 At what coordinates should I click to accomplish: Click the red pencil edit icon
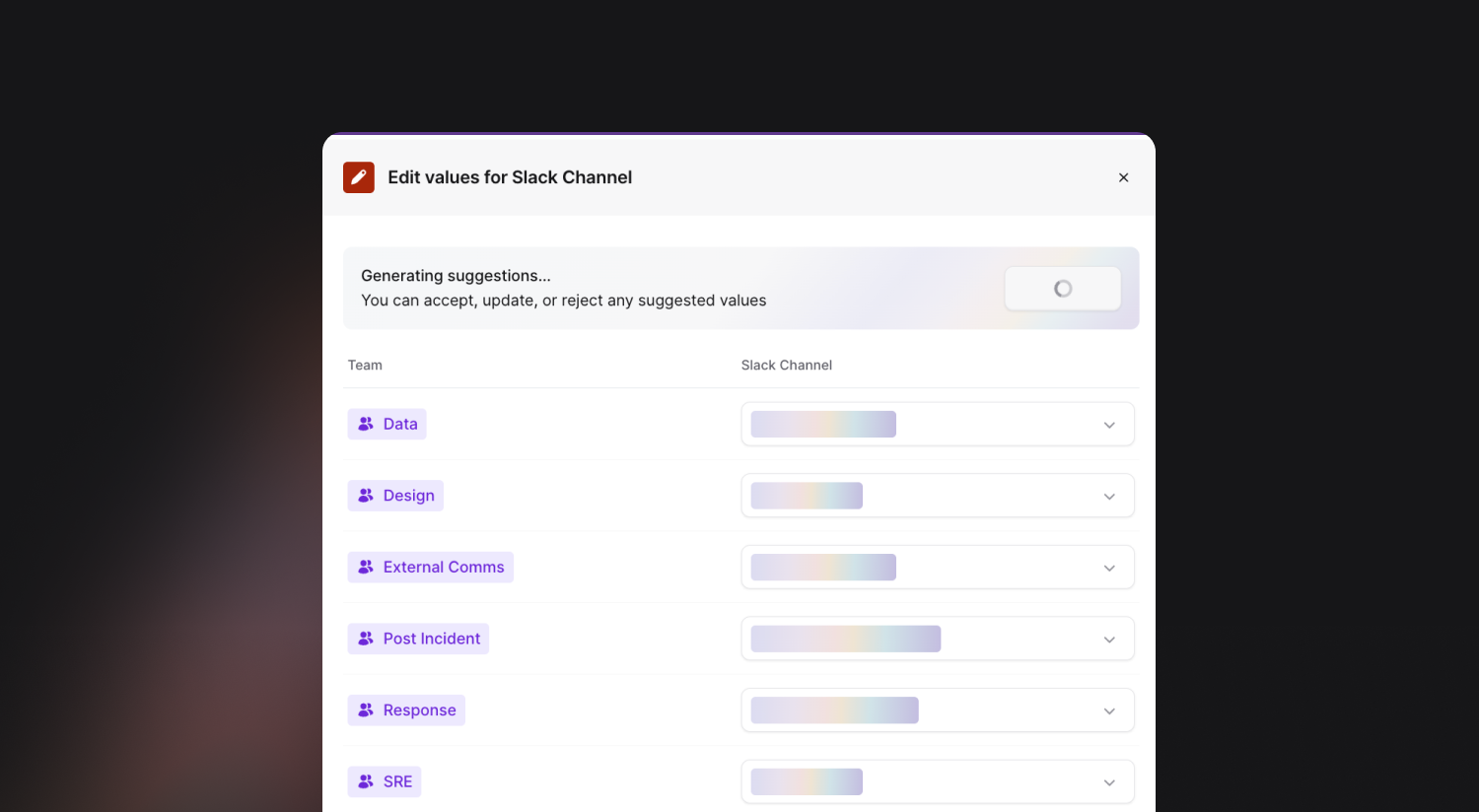tap(359, 177)
